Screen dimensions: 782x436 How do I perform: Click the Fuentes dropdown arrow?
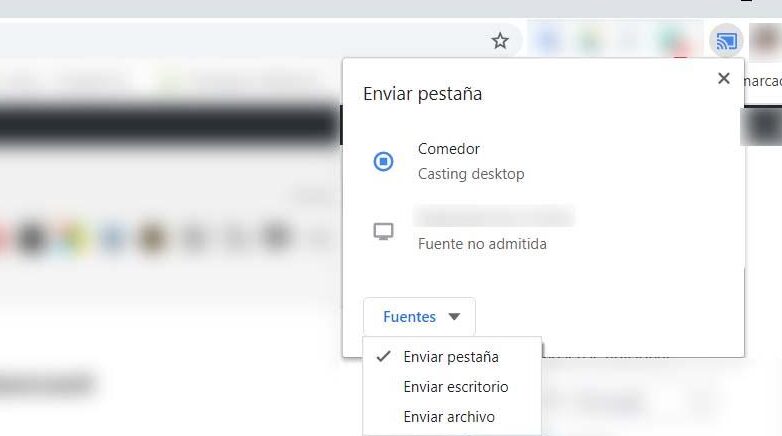(x=454, y=317)
